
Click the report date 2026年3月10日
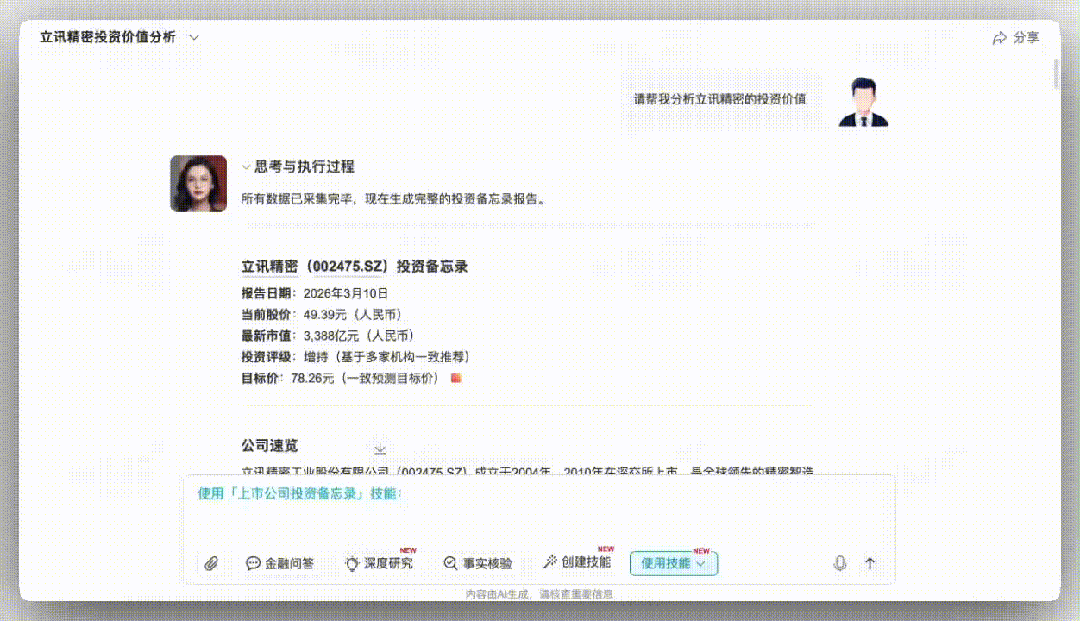[346, 293]
